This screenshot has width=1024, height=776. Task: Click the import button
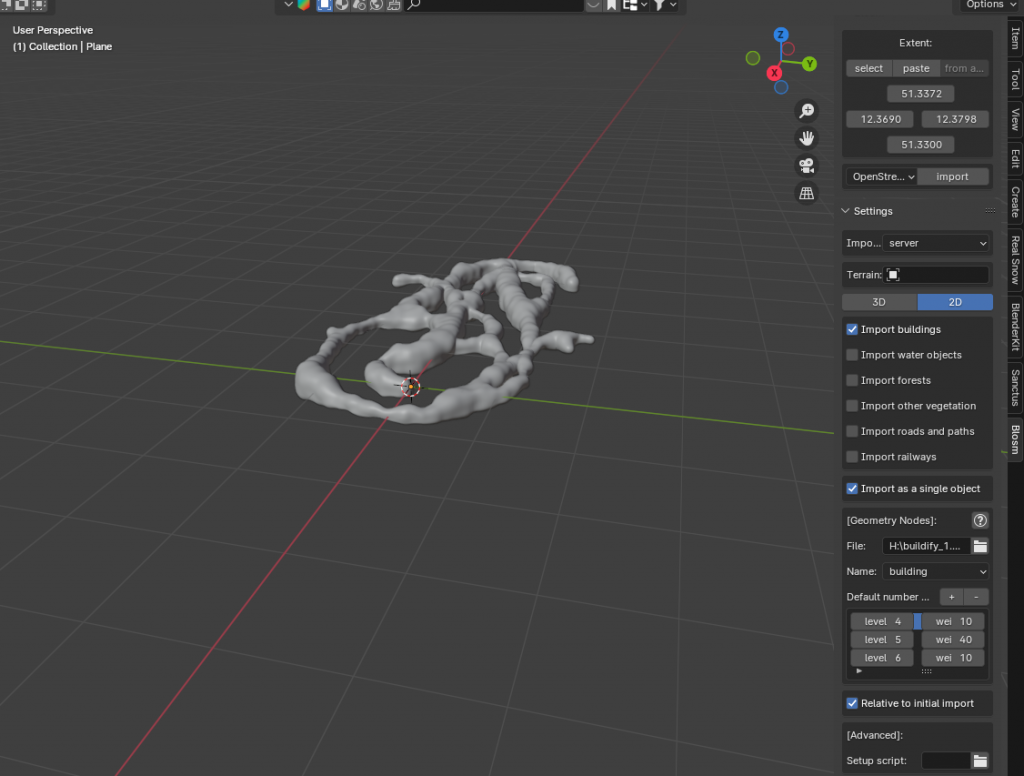click(952, 177)
